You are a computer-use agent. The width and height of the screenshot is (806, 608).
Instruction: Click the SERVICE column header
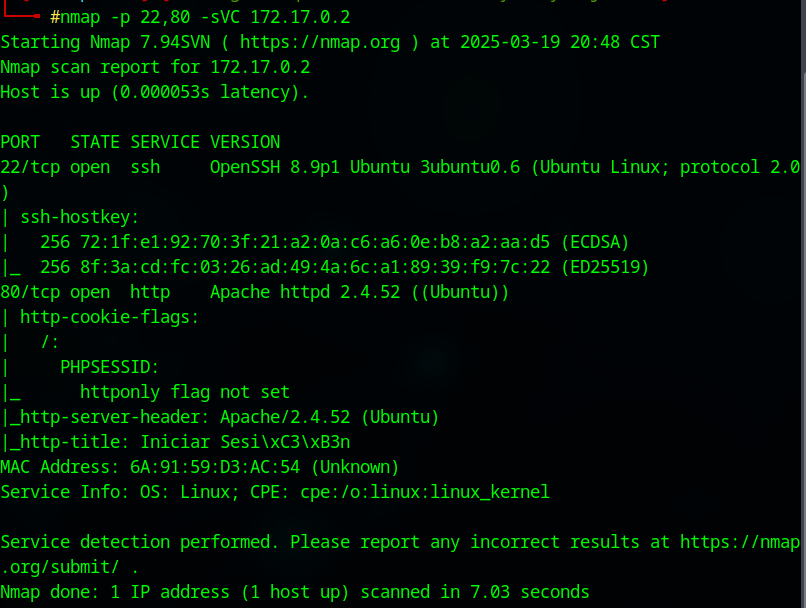coord(165,142)
